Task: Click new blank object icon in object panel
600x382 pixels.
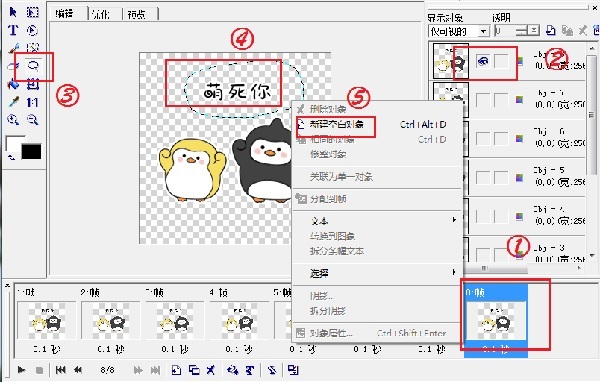Action: (x=551, y=31)
